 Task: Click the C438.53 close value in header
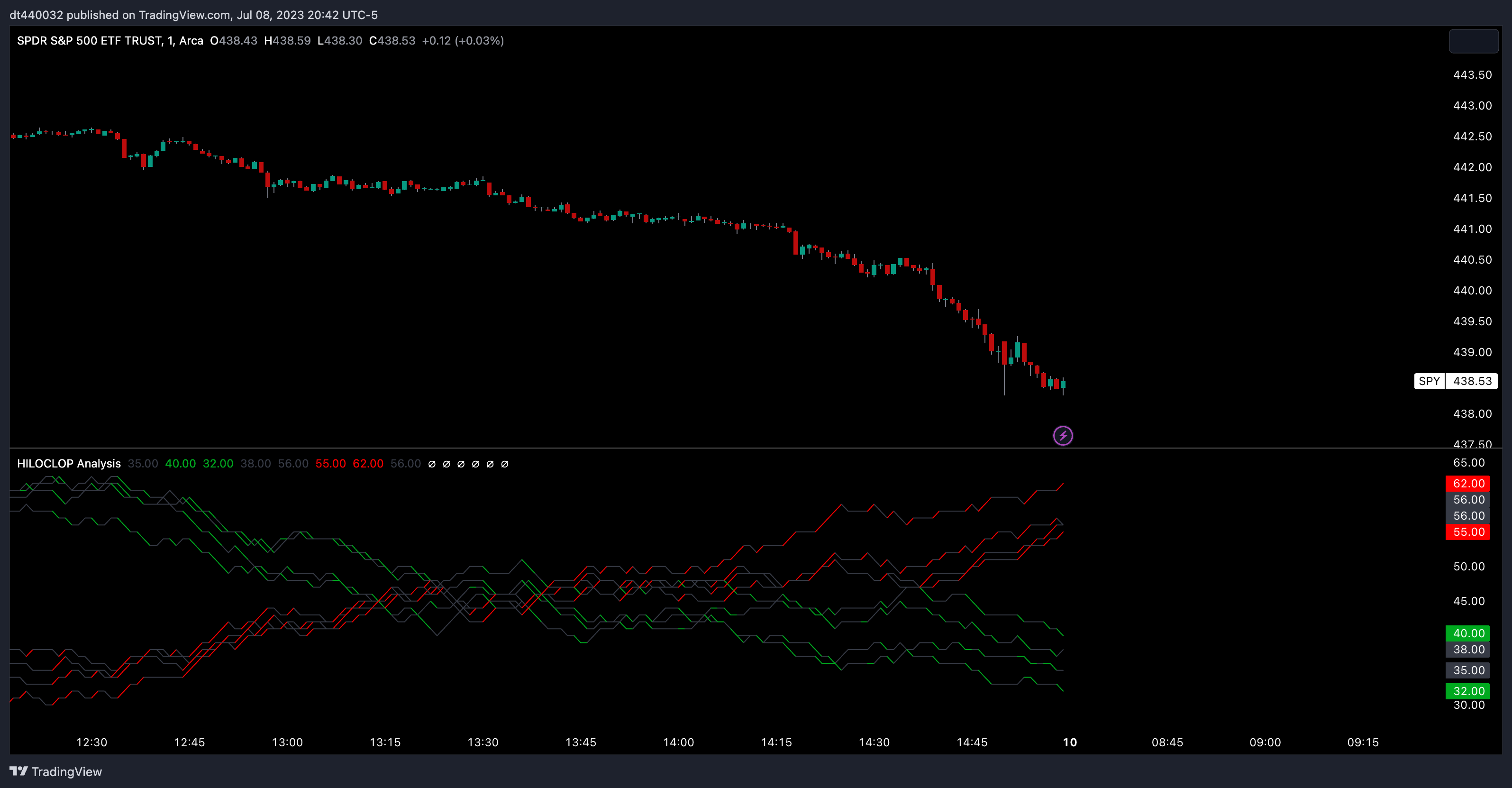pyautogui.click(x=392, y=40)
